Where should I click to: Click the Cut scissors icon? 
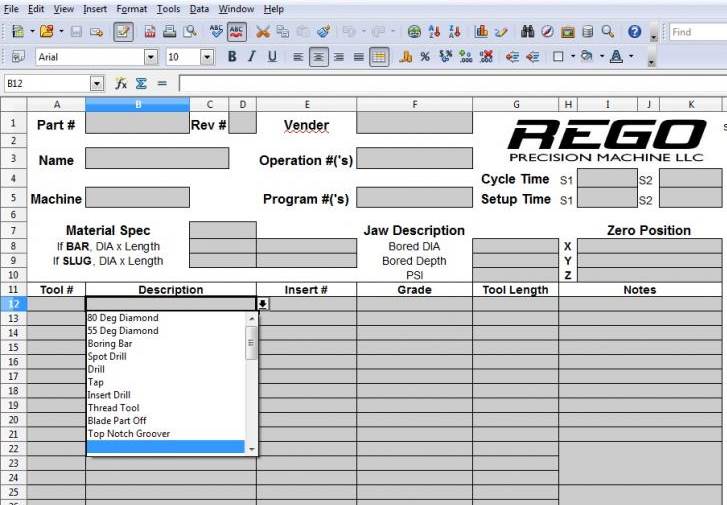coord(263,32)
